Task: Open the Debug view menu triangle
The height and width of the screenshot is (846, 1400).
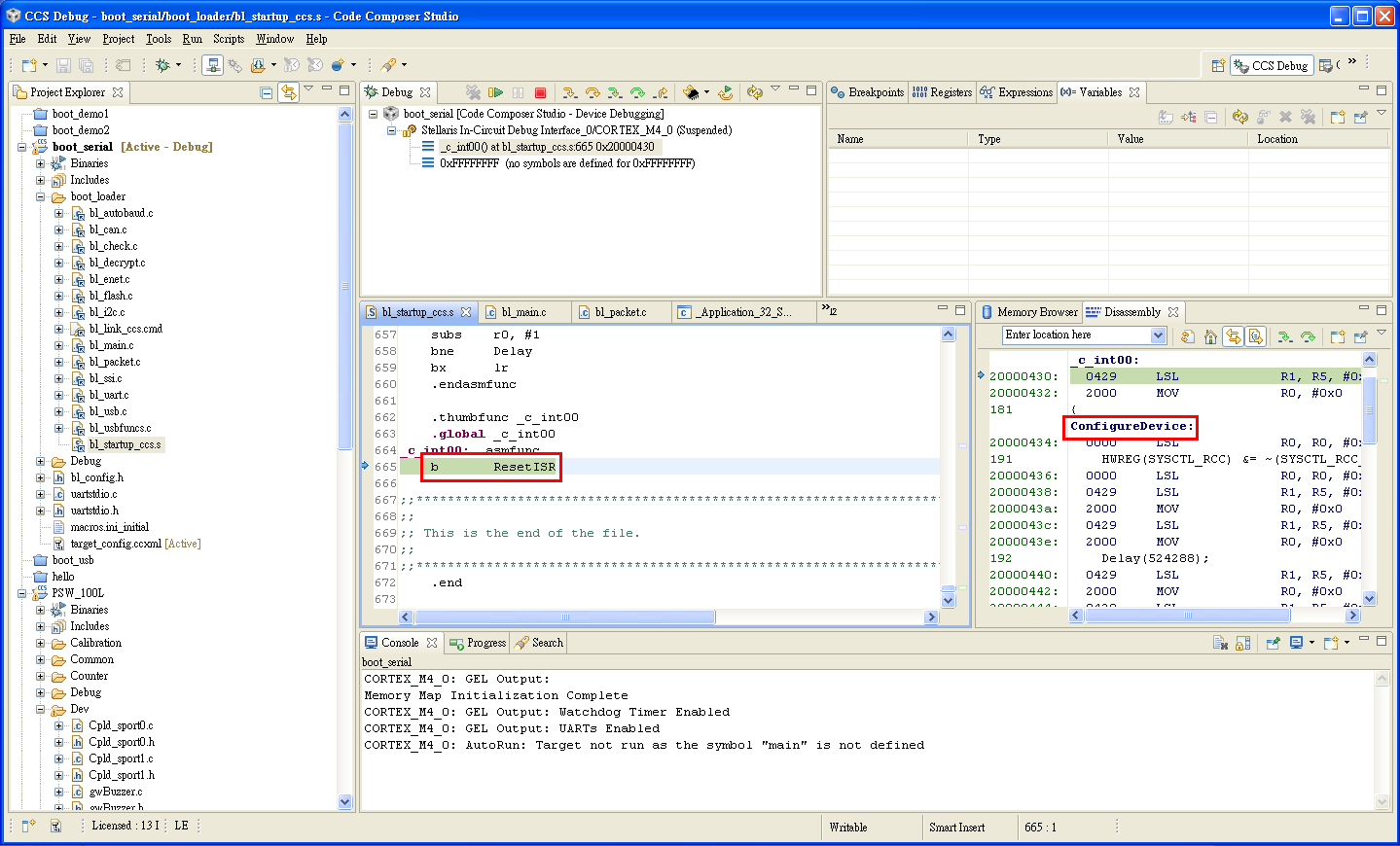Action: (775, 88)
